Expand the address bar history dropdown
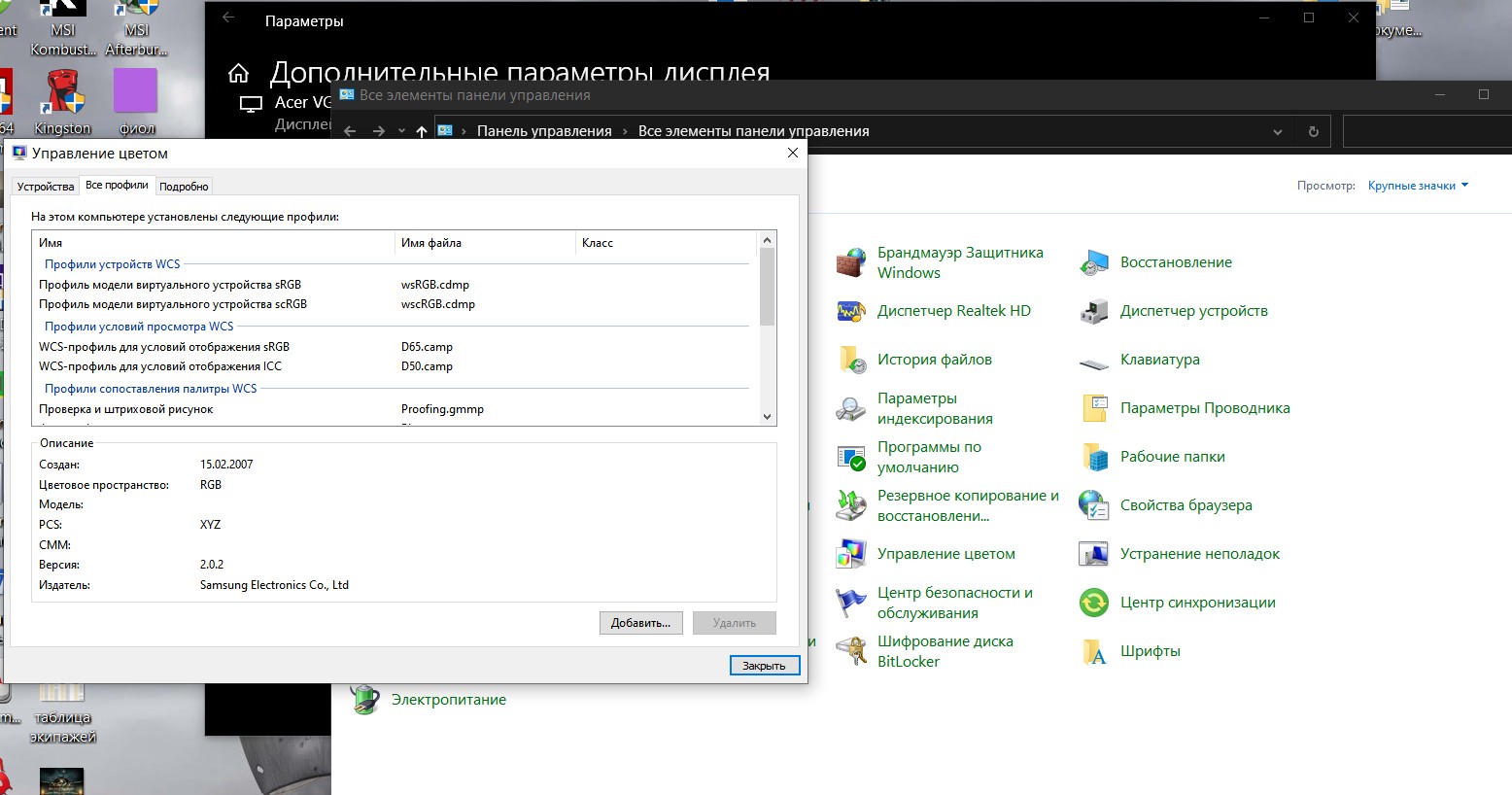The image size is (1512, 795). (x=1278, y=132)
